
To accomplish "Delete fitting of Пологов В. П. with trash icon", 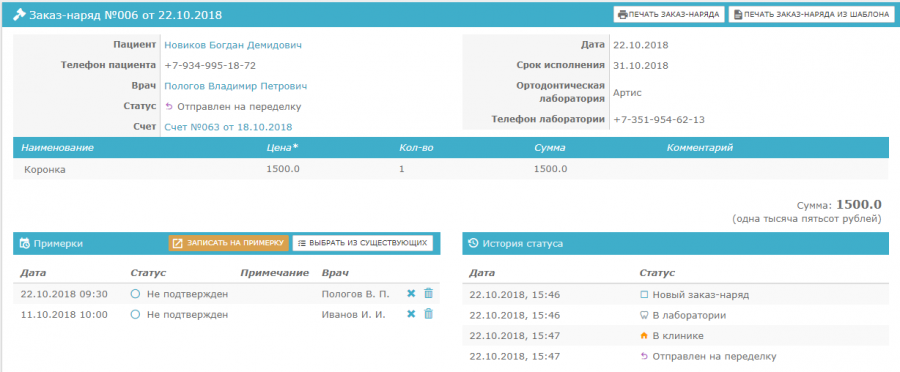I will coord(428,293).
